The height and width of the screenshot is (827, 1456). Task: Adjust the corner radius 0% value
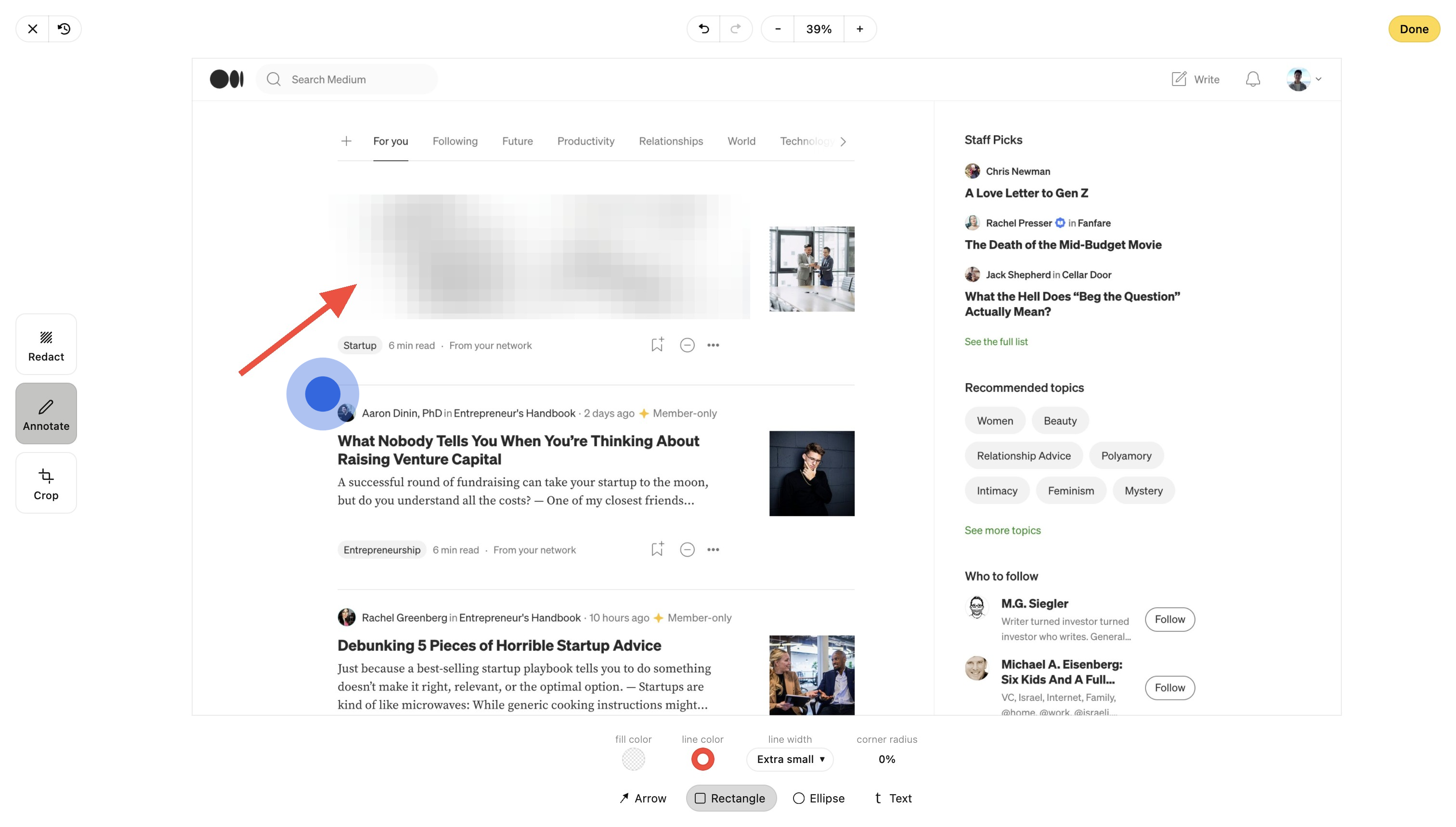click(886, 760)
